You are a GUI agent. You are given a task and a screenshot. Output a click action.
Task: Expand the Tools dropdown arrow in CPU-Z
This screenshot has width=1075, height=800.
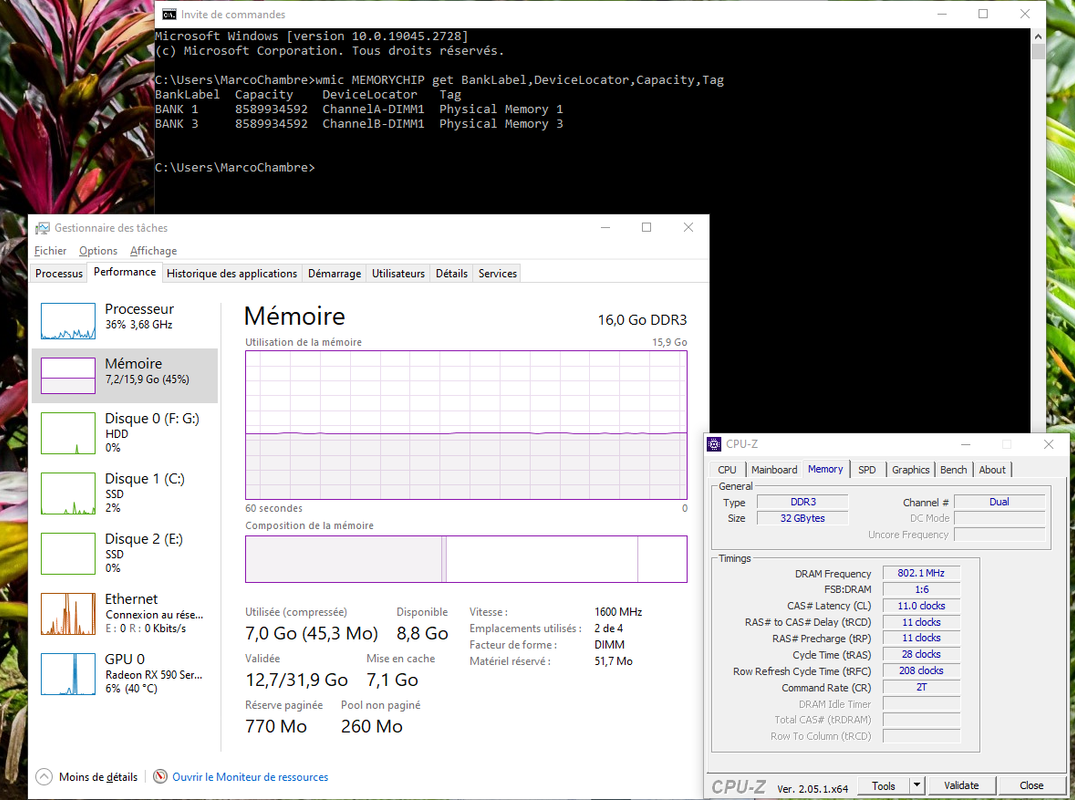pos(917,786)
